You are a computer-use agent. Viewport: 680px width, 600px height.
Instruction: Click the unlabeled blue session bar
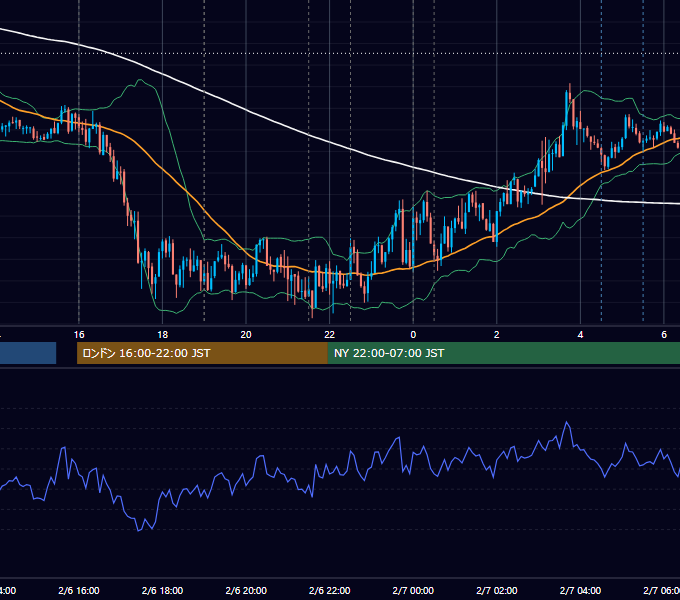pyautogui.click(x=28, y=353)
